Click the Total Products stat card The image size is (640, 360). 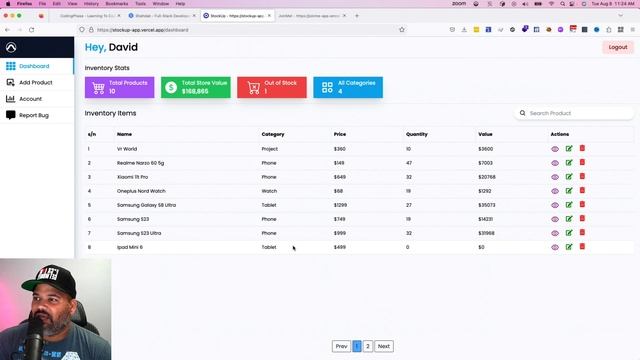tap(120, 87)
